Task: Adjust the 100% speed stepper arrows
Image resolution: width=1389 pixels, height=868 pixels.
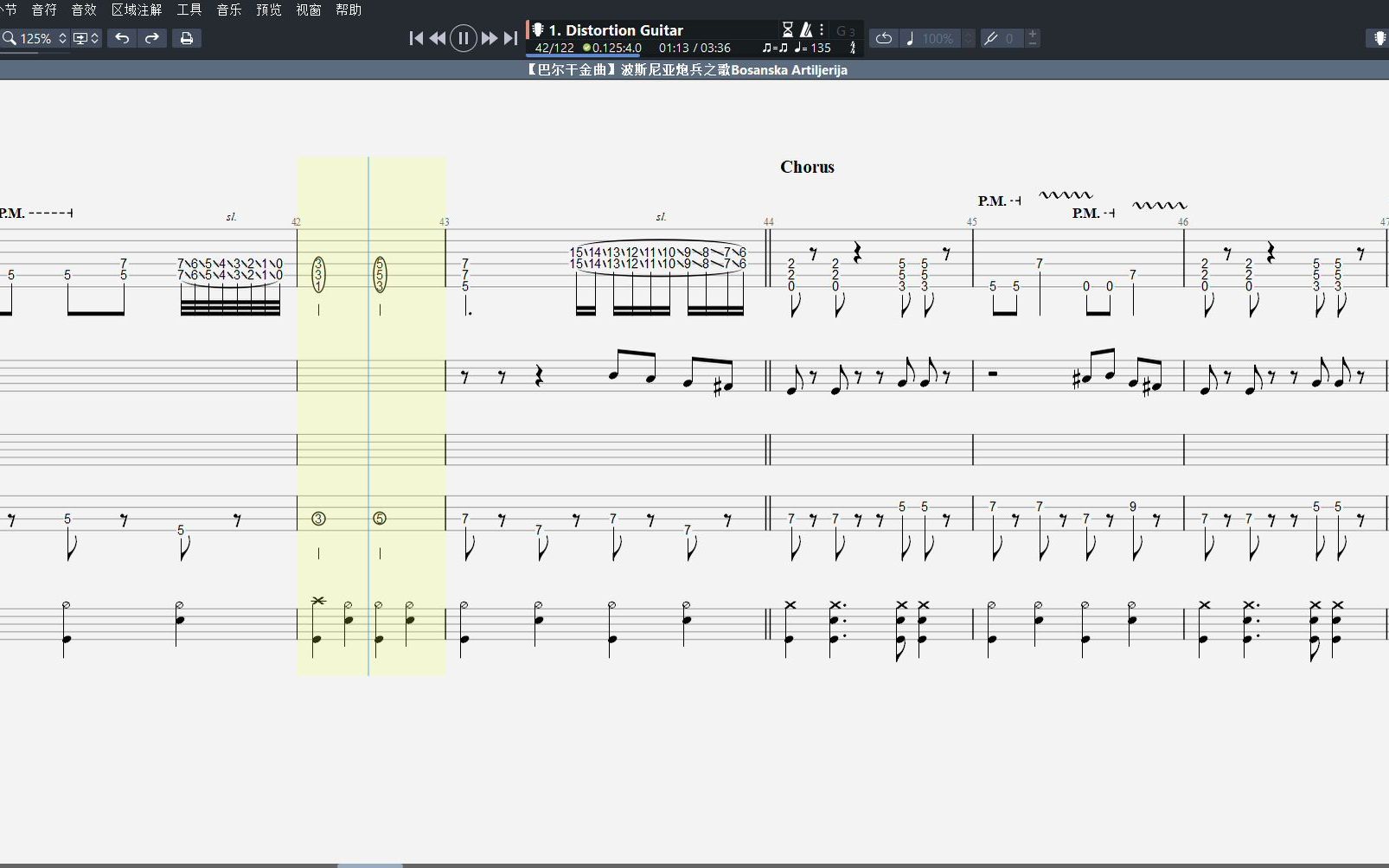Action: pyautogui.click(x=969, y=38)
